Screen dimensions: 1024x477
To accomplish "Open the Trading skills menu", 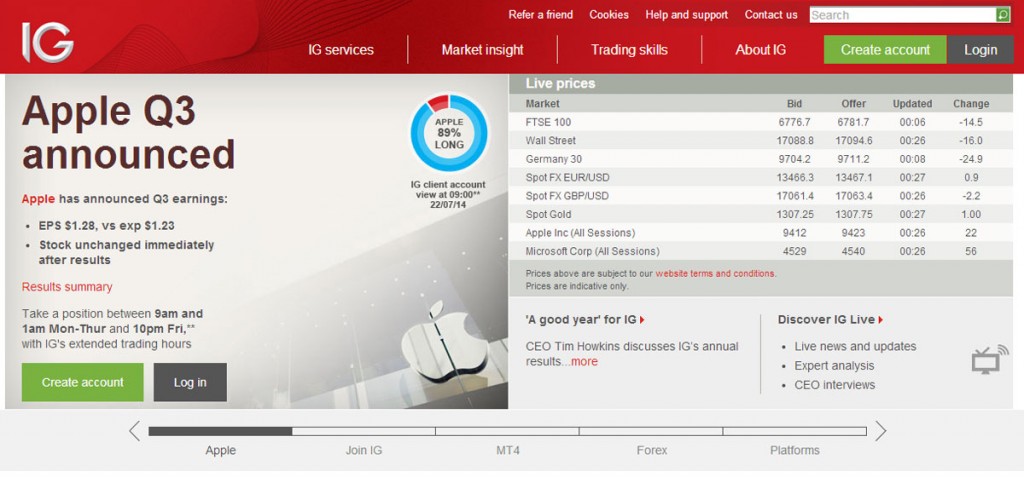I will pyautogui.click(x=629, y=49).
